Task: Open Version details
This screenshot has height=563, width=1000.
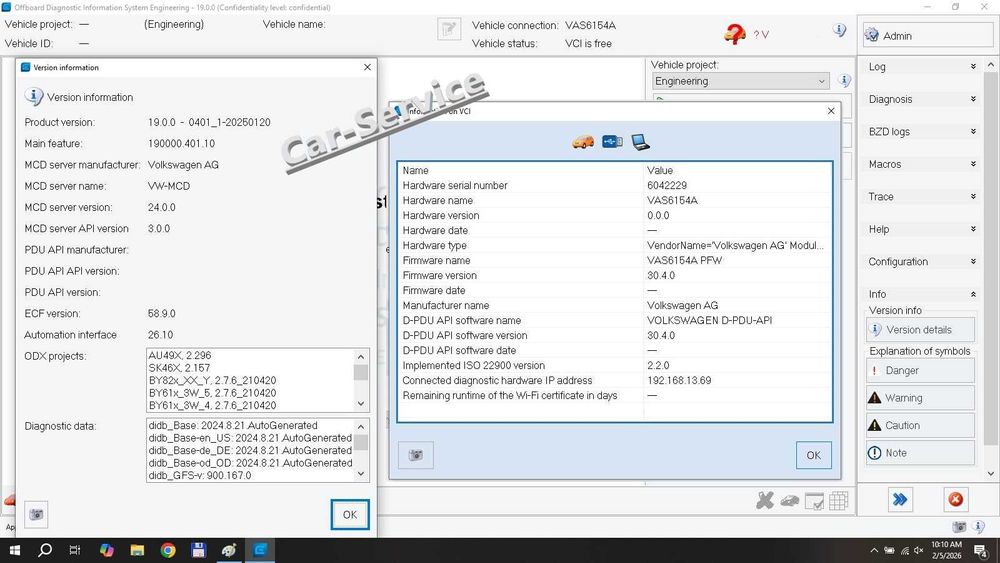Action: tap(920, 330)
